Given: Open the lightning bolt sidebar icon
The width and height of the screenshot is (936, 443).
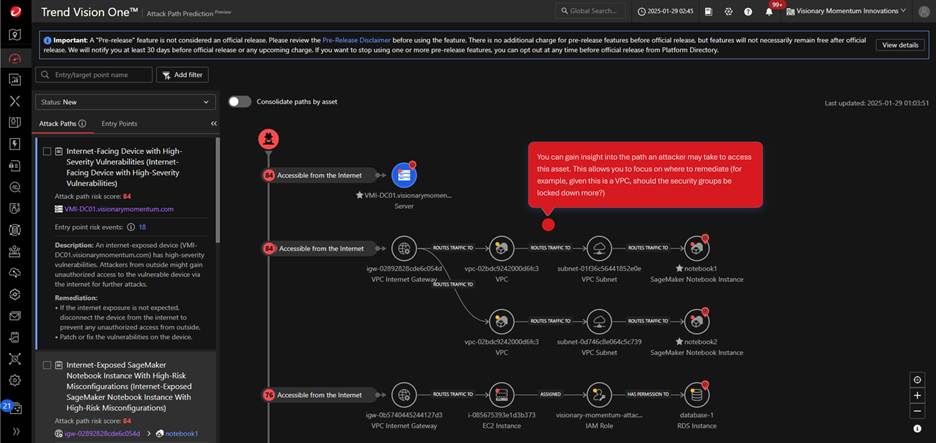Looking at the screenshot, I should (x=16, y=144).
